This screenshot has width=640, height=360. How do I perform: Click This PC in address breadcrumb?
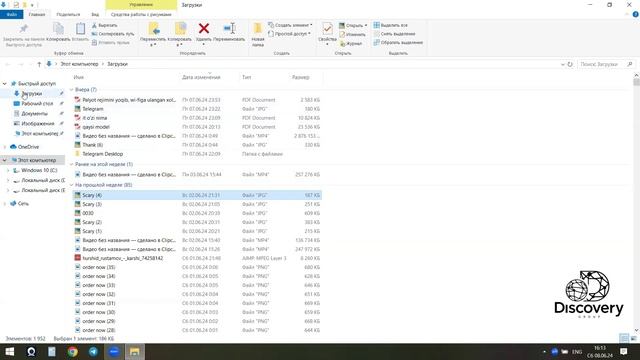pos(80,64)
